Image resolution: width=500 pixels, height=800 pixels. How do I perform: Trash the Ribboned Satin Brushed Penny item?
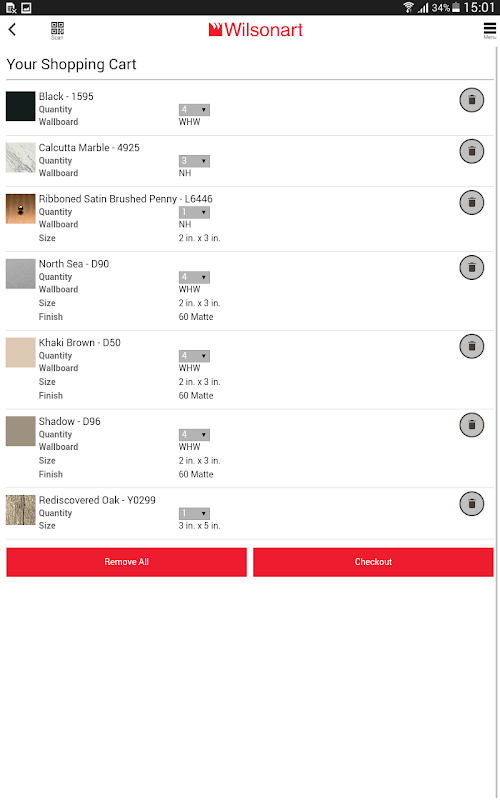(472, 203)
